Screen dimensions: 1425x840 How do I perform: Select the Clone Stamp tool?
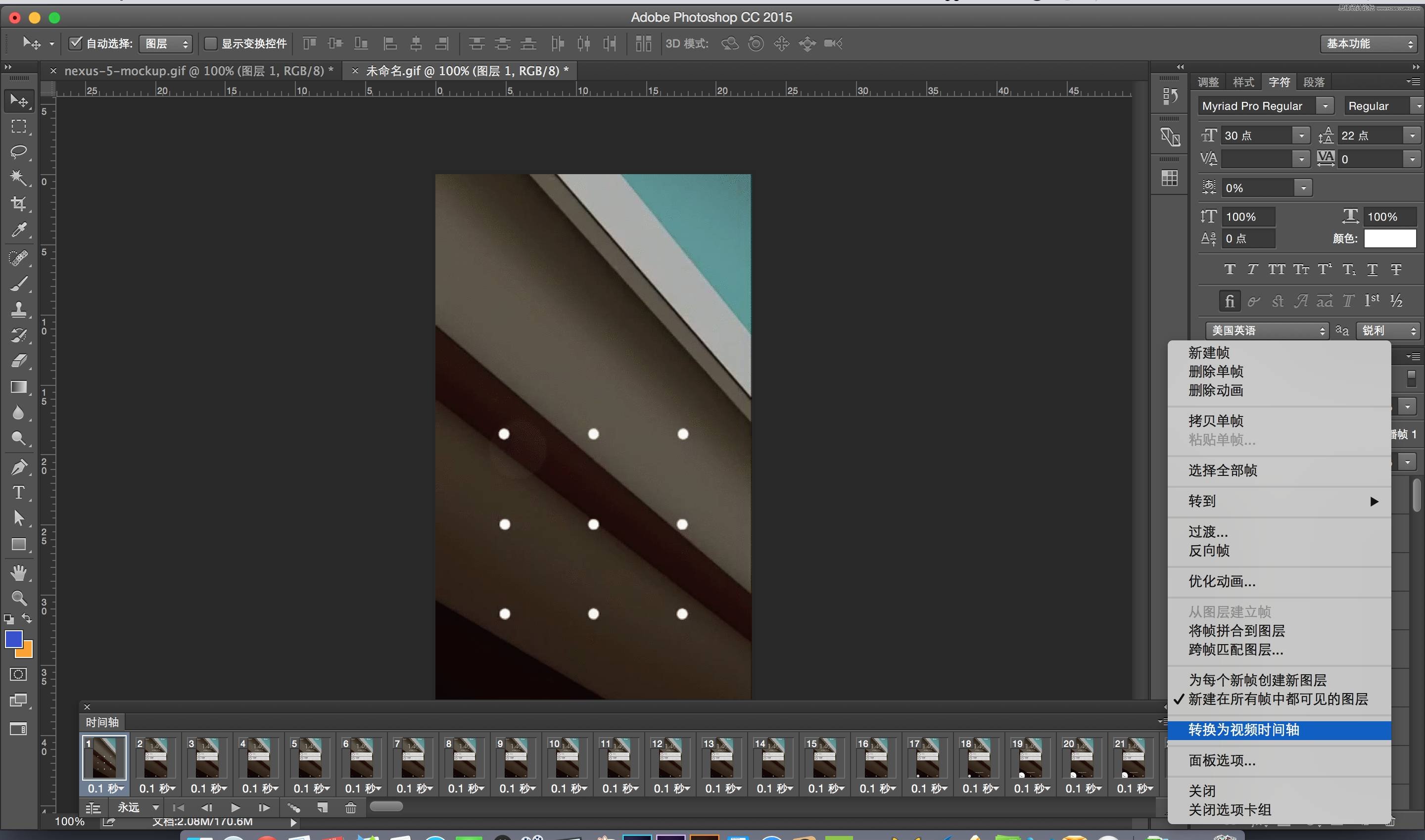click(19, 309)
